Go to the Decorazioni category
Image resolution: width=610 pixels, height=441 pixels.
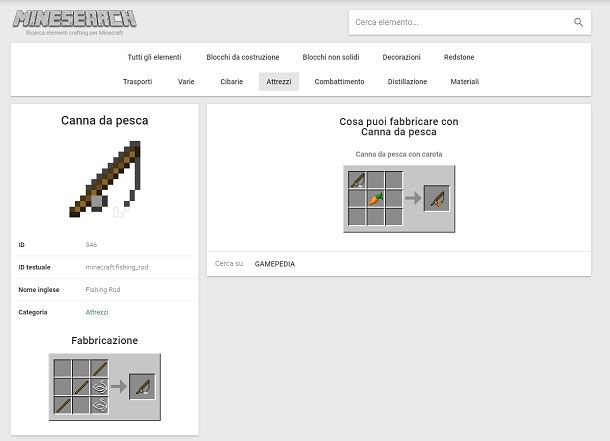(x=401, y=57)
